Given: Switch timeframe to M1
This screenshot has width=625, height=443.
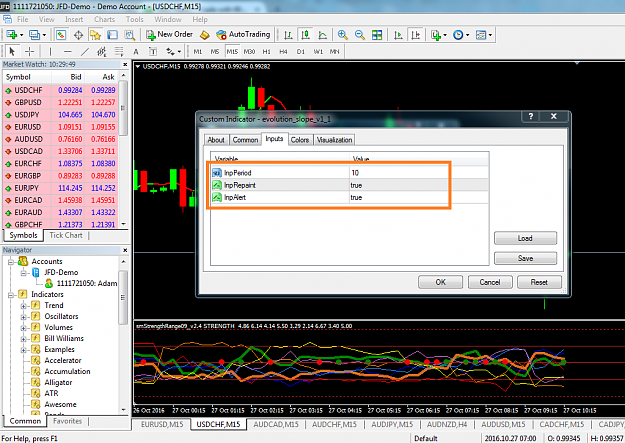Looking at the screenshot, I should tap(198, 51).
